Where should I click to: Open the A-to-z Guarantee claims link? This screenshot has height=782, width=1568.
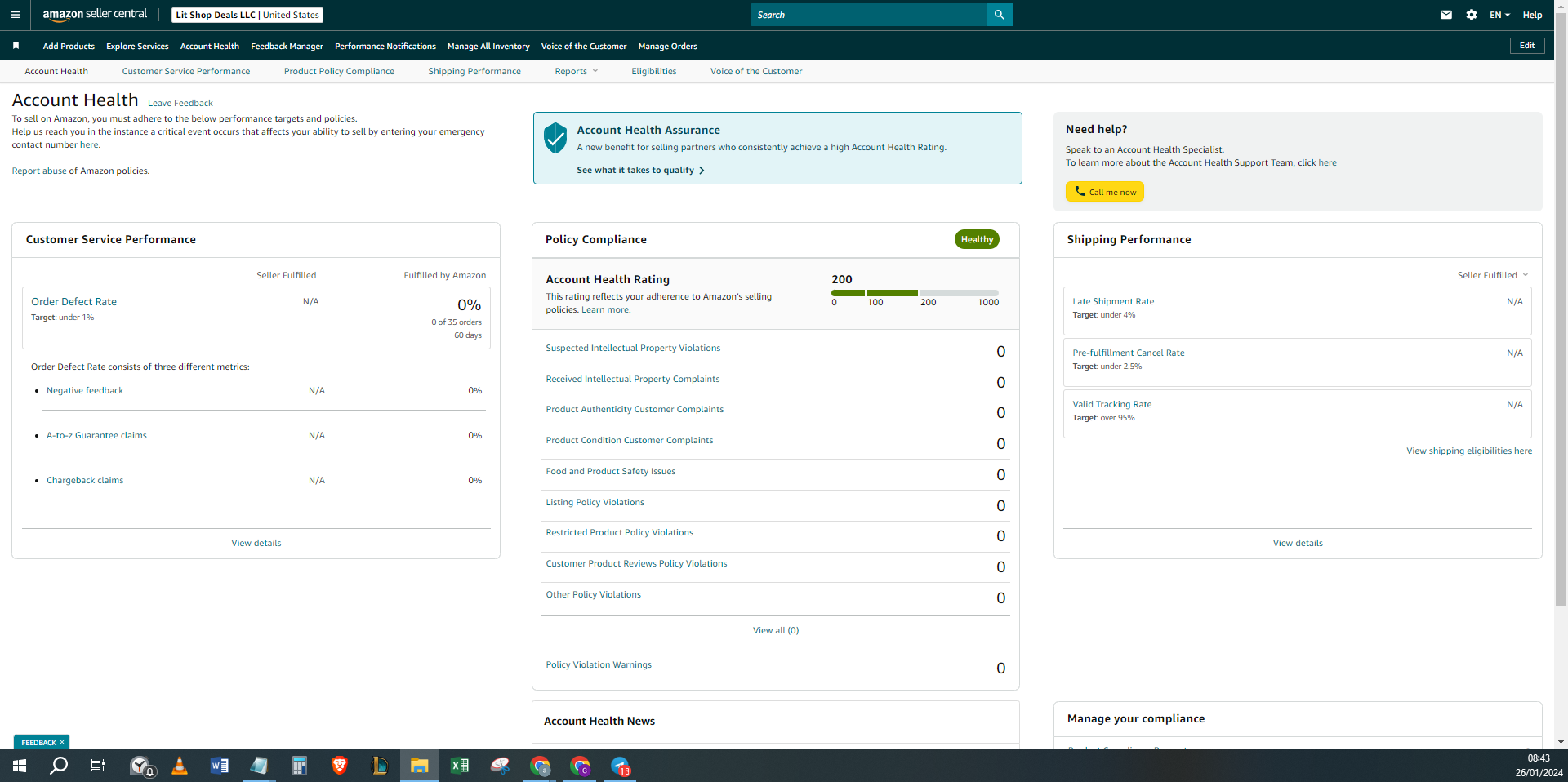click(x=96, y=435)
